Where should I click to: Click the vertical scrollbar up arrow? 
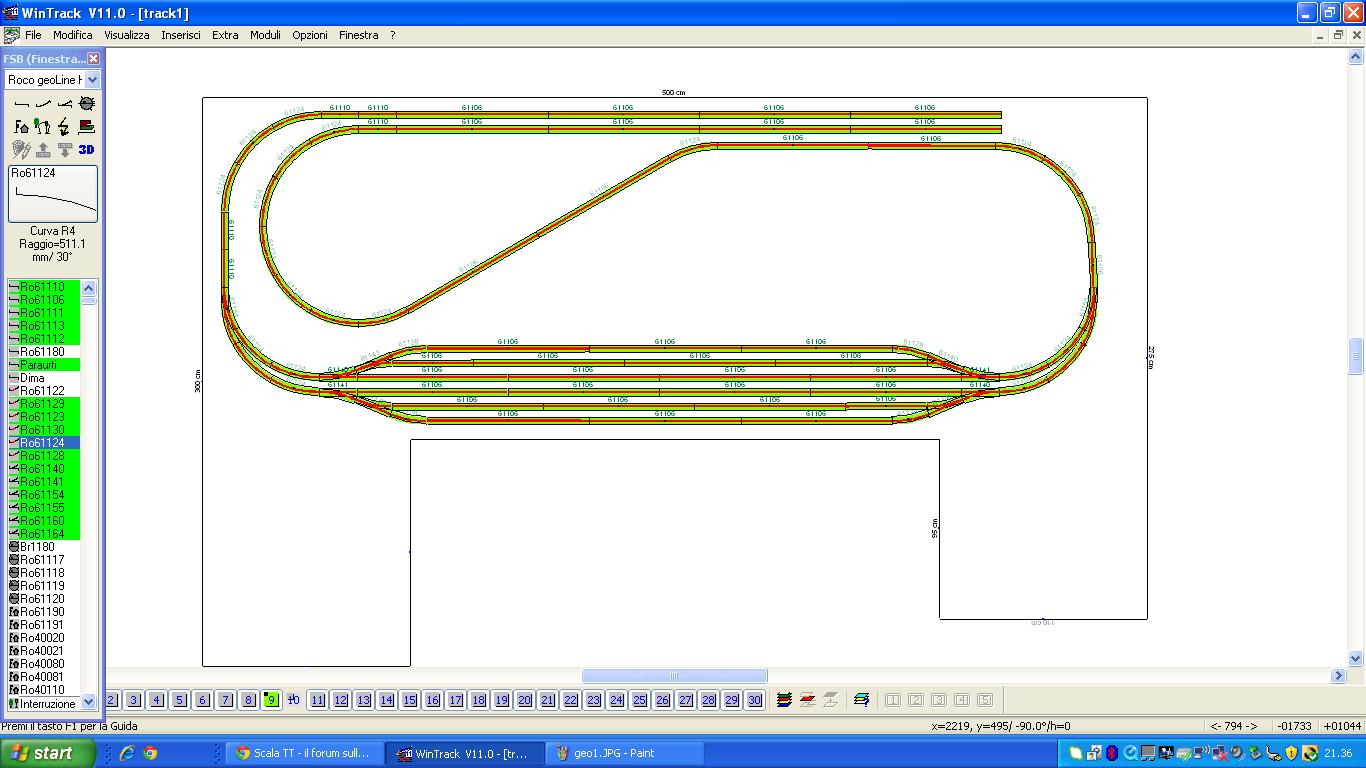(x=1356, y=56)
